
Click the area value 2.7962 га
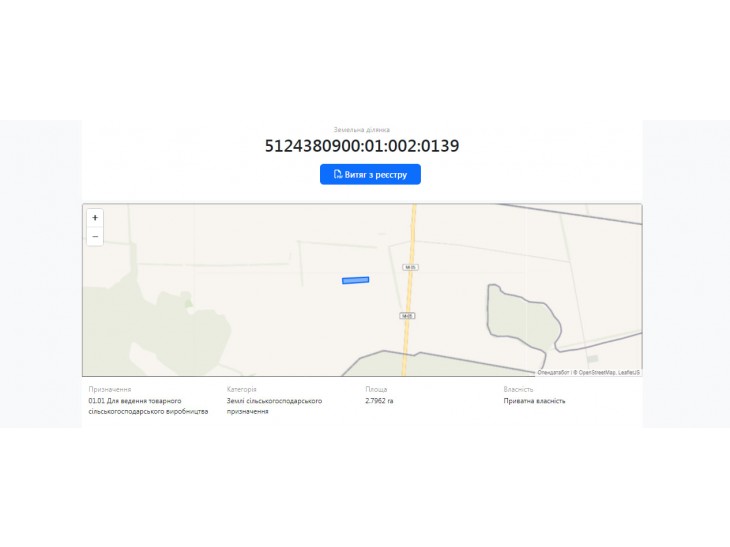coord(379,401)
